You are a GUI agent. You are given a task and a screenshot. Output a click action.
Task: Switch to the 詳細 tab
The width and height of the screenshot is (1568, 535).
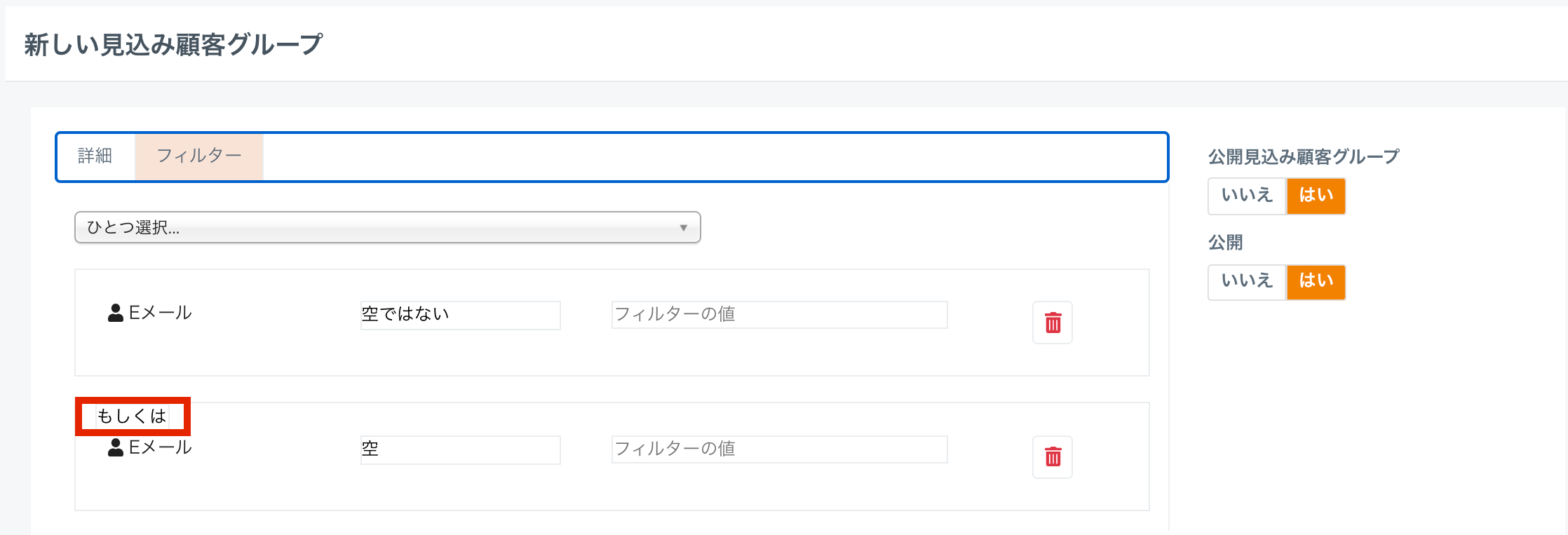click(x=95, y=156)
